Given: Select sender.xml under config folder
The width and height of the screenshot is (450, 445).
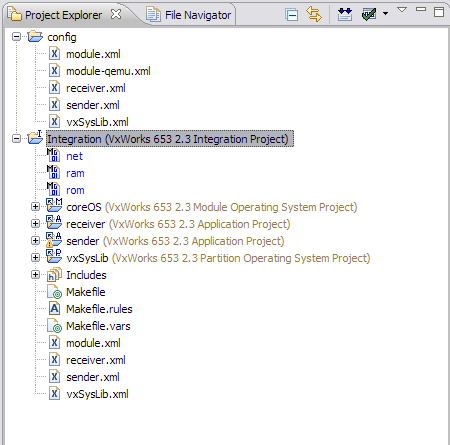Looking at the screenshot, I should tap(93, 105).
